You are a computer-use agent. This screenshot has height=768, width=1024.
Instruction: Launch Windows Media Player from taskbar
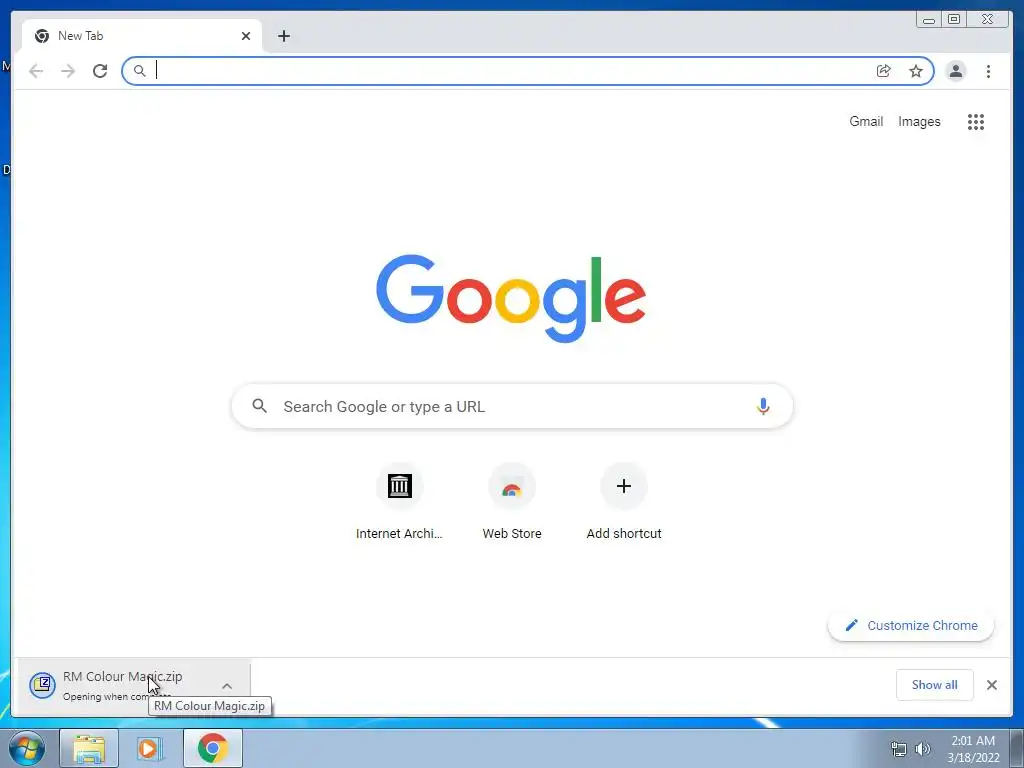(150, 748)
